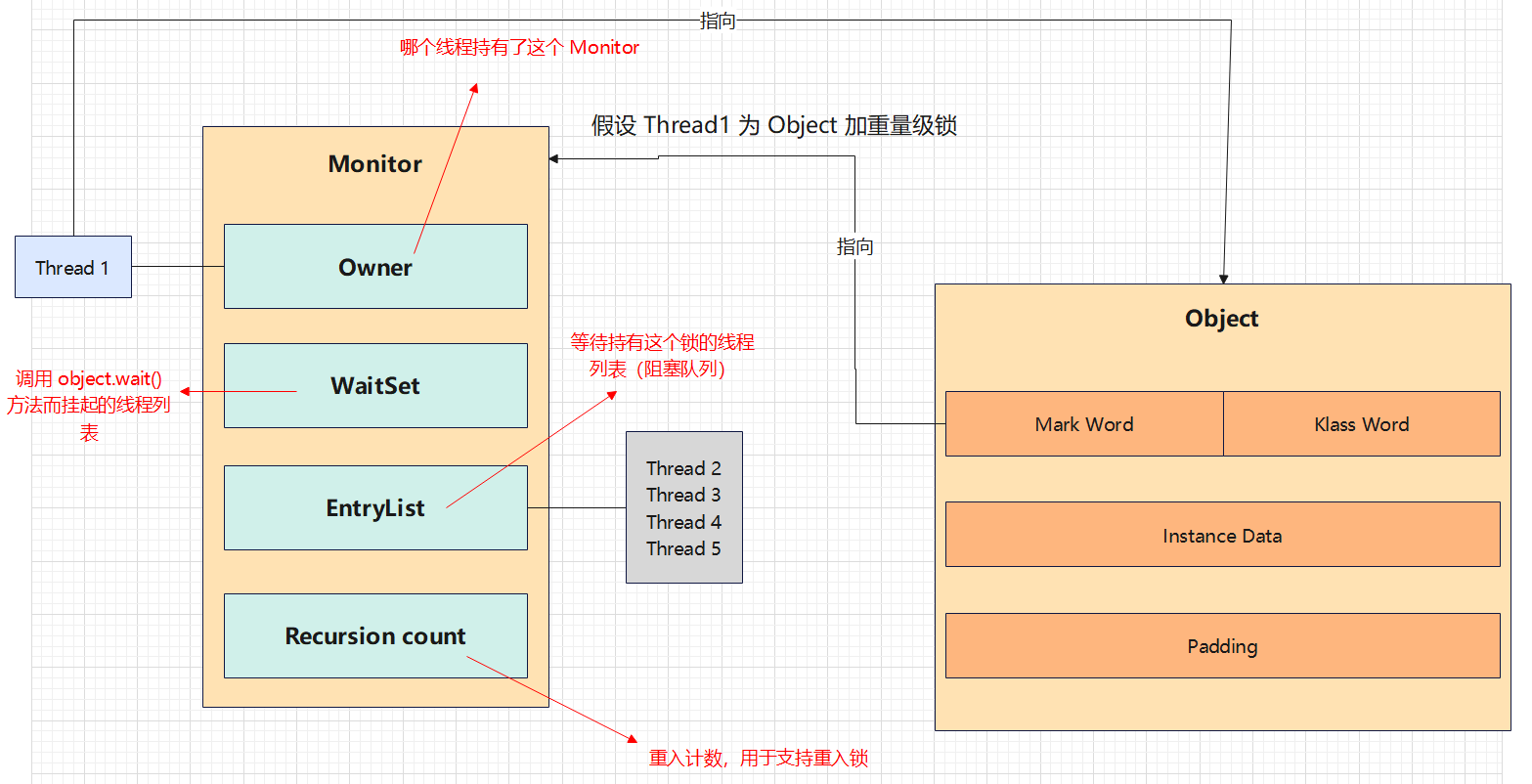The image size is (1532, 784).
Task: Click the top 指向 label on connector
Action: click(x=718, y=21)
